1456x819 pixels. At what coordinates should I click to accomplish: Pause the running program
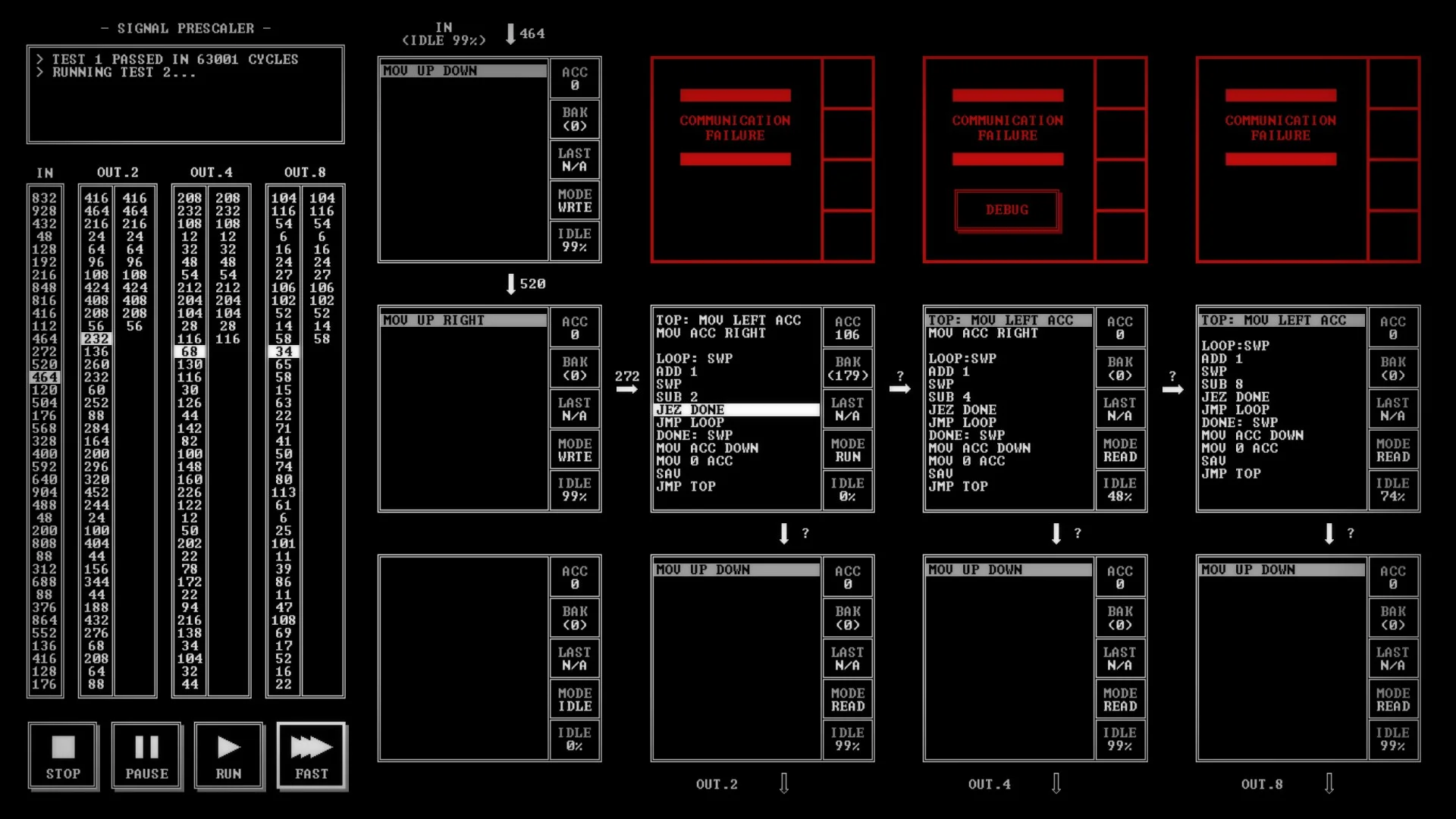coord(146,756)
